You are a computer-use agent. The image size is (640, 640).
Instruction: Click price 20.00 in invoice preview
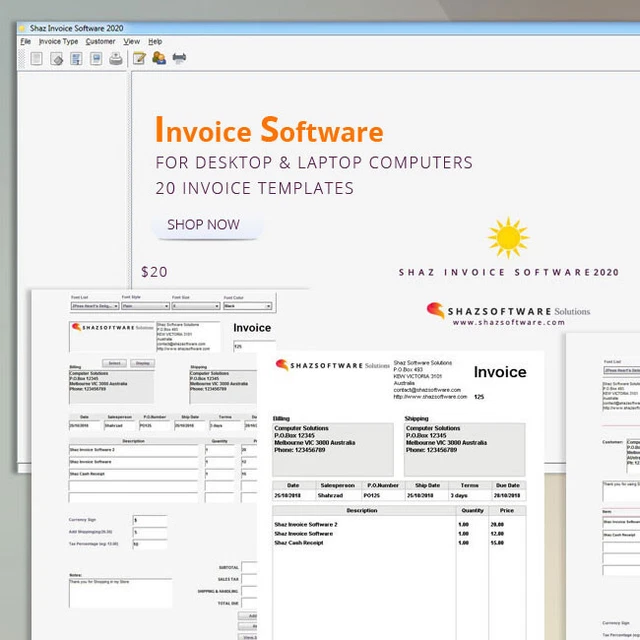tap(497, 524)
